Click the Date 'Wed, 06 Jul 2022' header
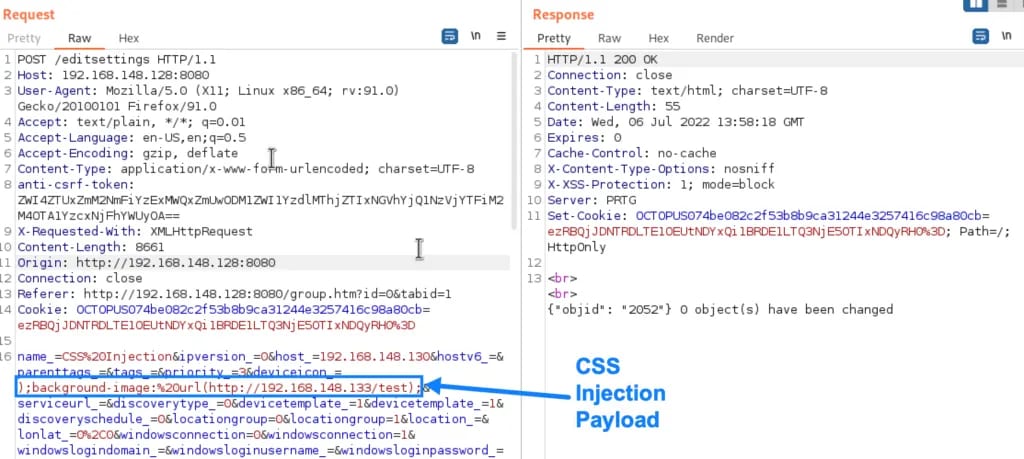This screenshot has height=459, width=1024. (676, 122)
